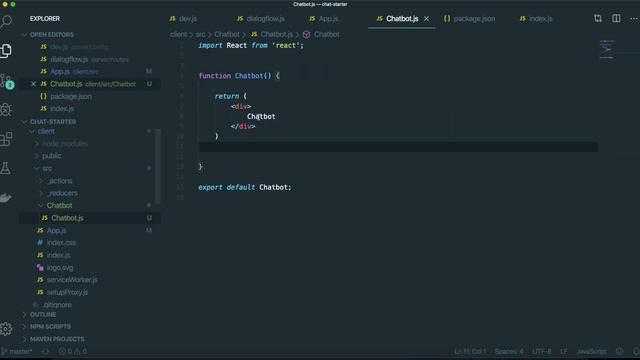Screen dimensions: 640x360
Task: Open index.css in the file tree
Action: pos(61,243)
